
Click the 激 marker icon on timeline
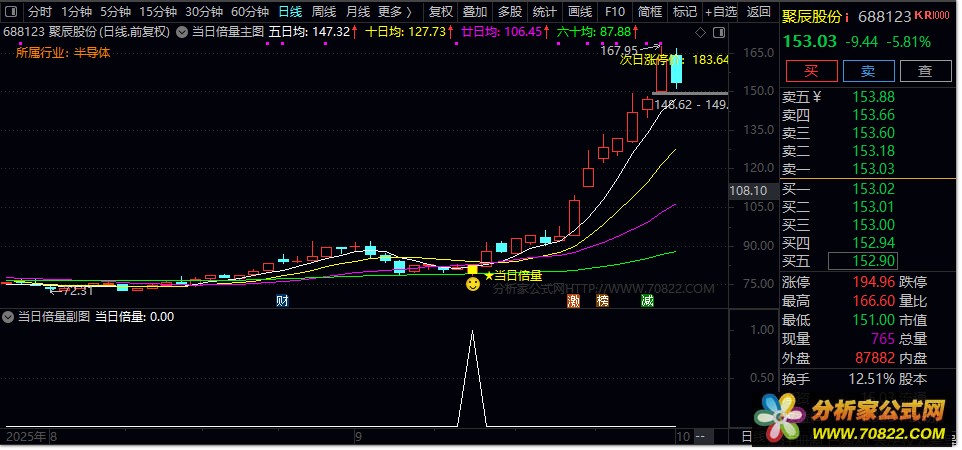coord(574,301)
